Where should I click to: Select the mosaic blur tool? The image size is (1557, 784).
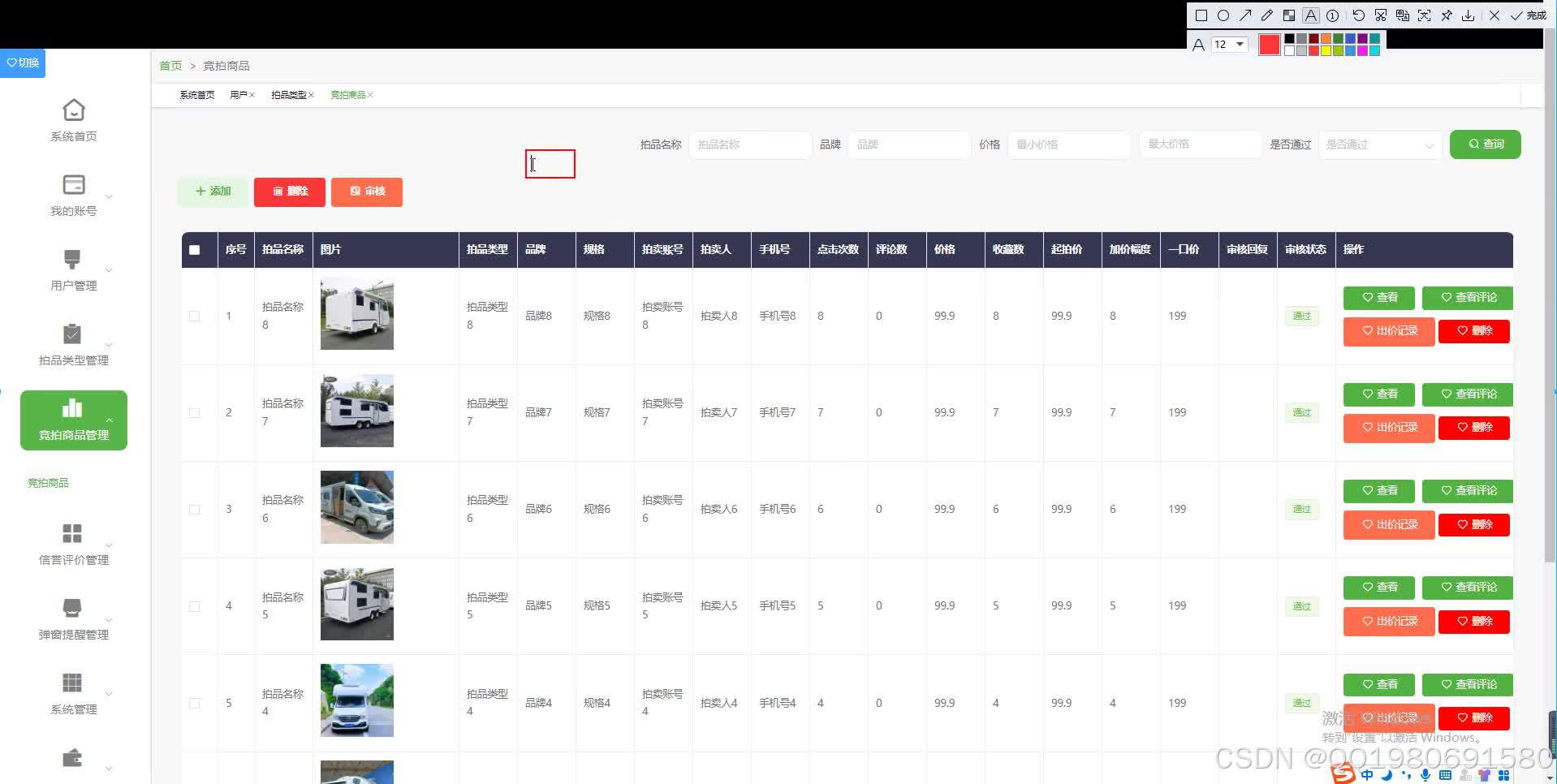click(1289, 15)
